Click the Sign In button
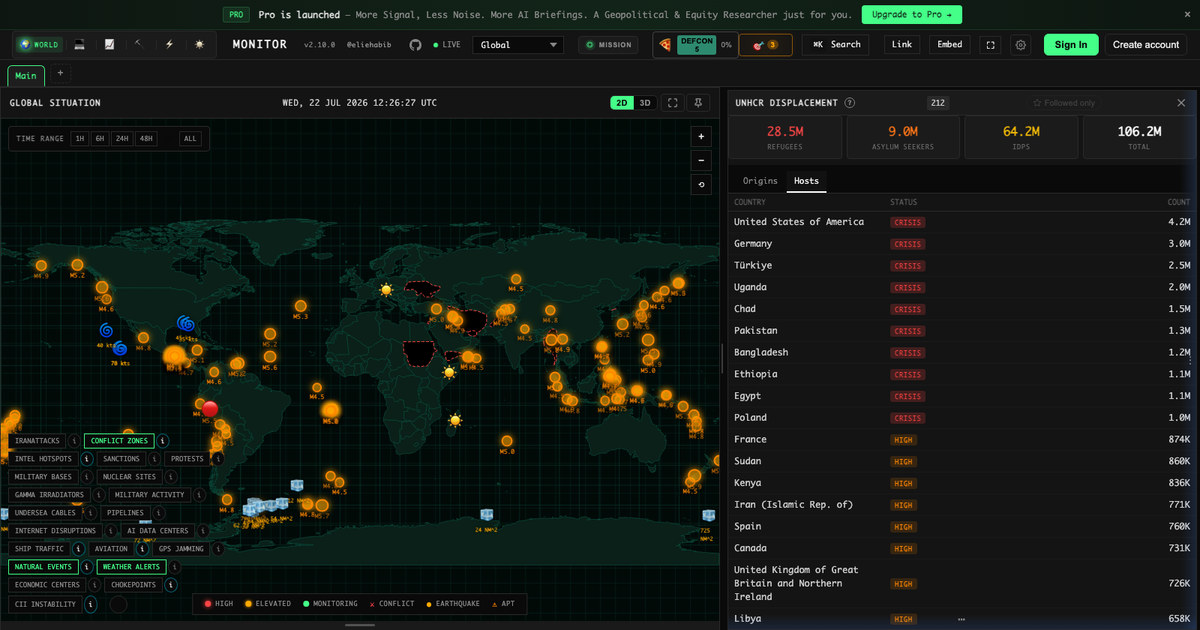This screenshot has height=630, width=1200. (x=1071, y=45)
